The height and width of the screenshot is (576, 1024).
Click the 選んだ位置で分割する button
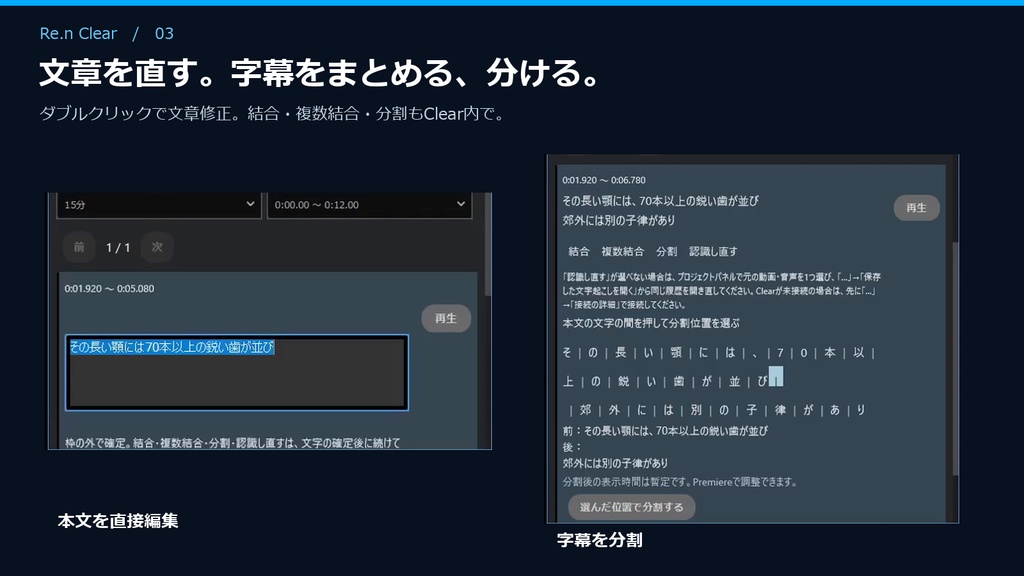(632, 507)
